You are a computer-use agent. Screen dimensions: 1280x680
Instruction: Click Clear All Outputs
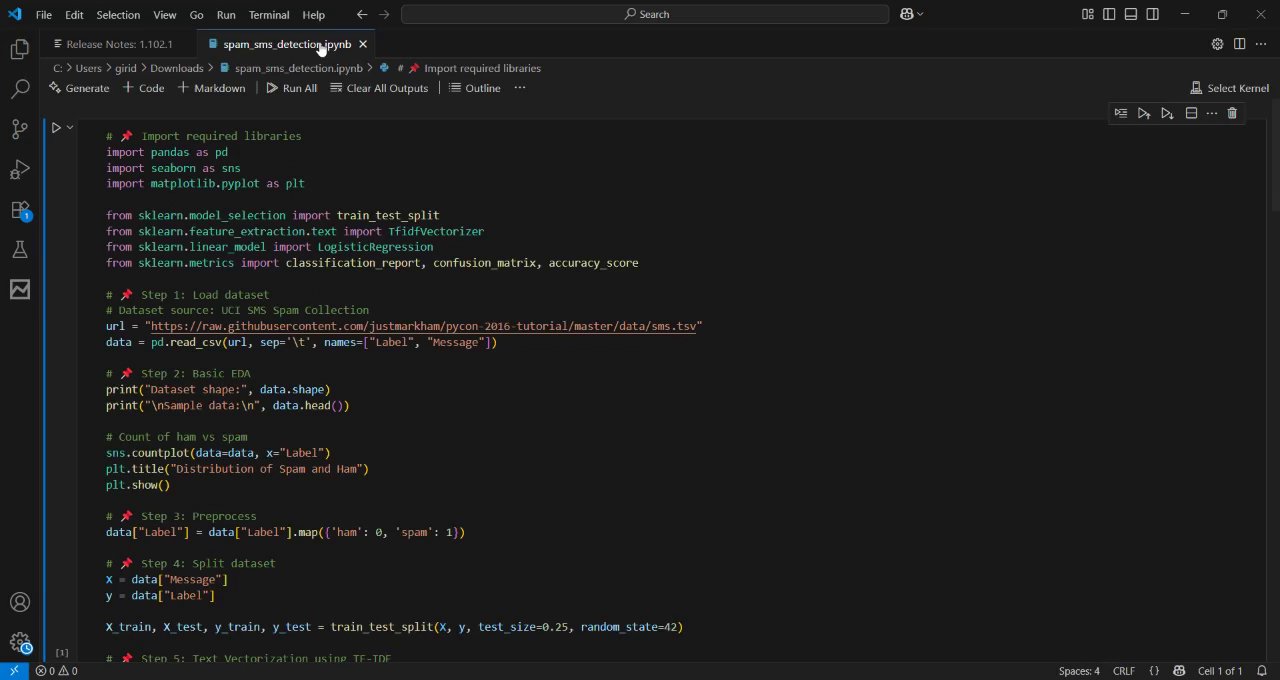click(379, 88)
